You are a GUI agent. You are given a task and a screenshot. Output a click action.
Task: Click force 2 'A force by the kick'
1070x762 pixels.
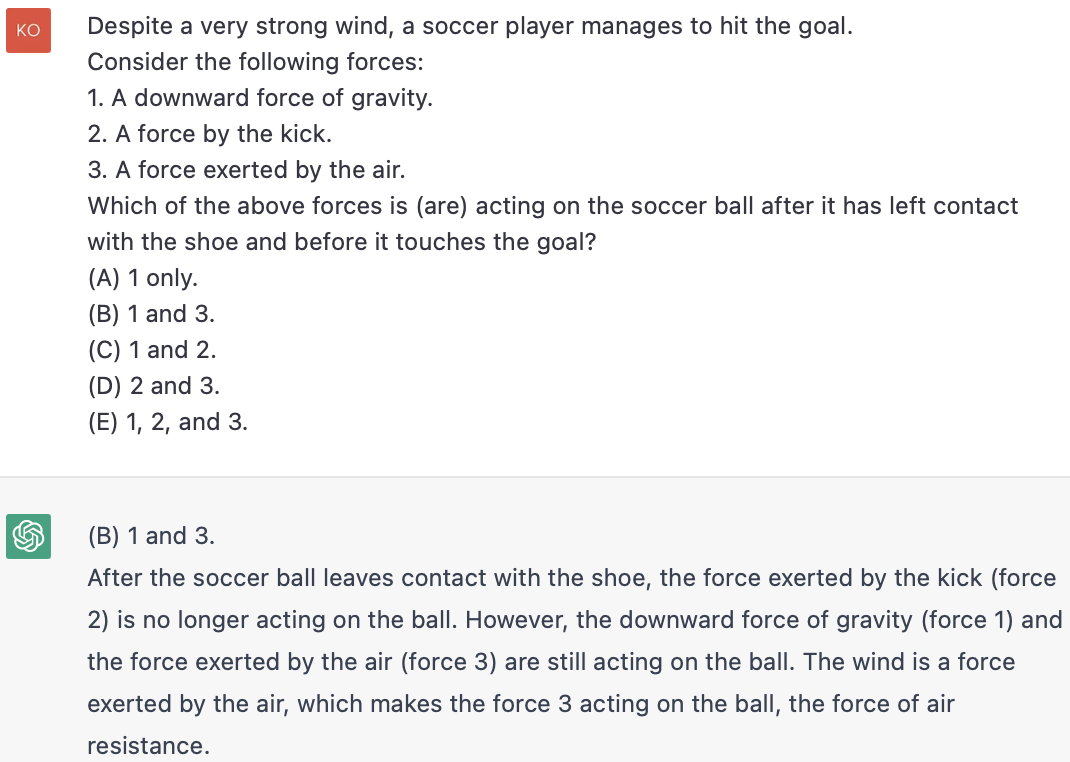tap(209, 134)
